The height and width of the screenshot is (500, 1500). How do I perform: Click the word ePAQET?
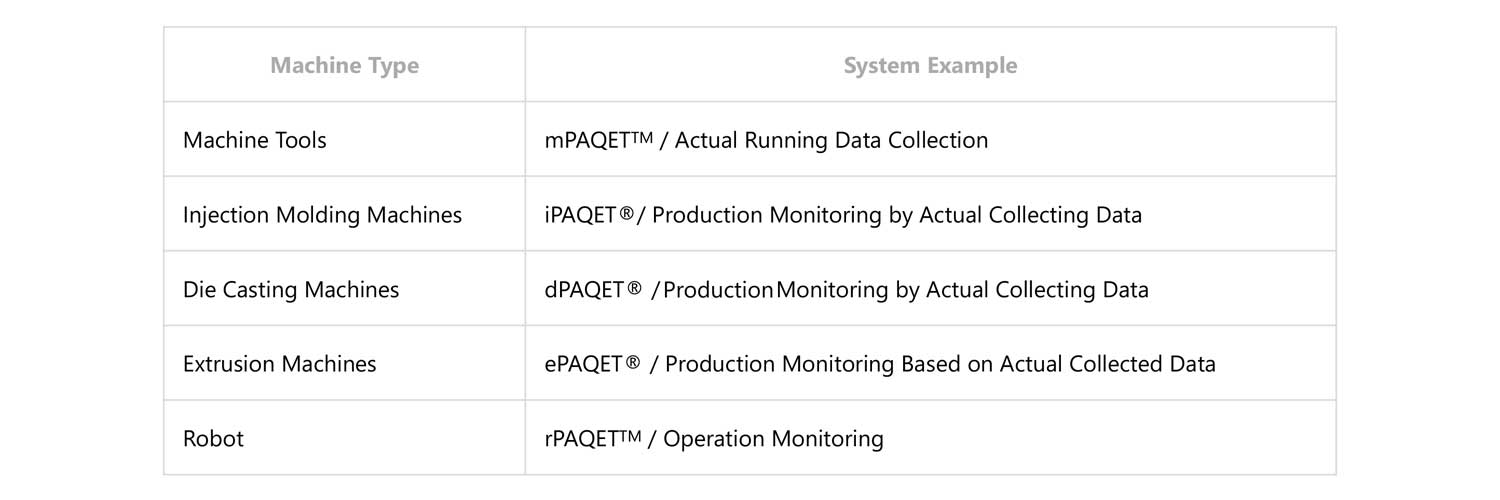point(584,364)
